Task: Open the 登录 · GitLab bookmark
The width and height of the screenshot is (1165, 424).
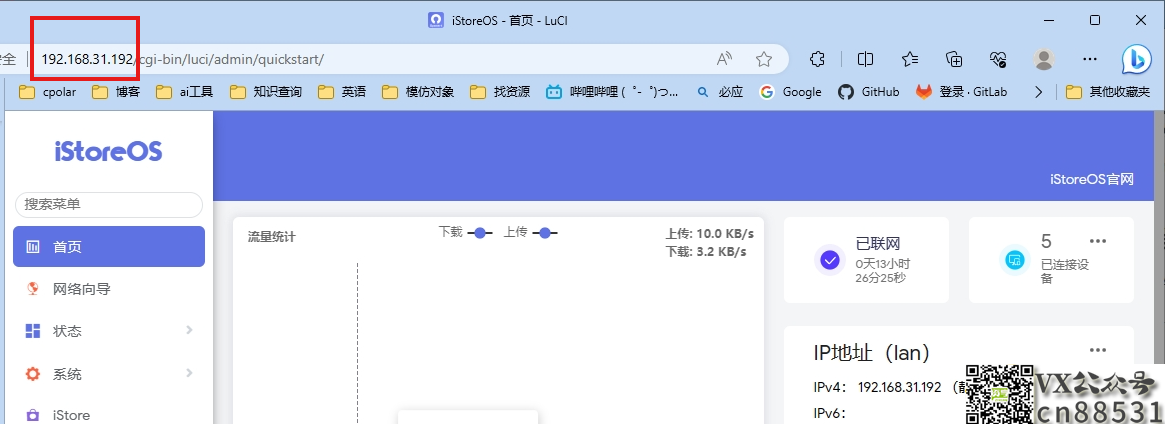Action: tap(962, 92)
